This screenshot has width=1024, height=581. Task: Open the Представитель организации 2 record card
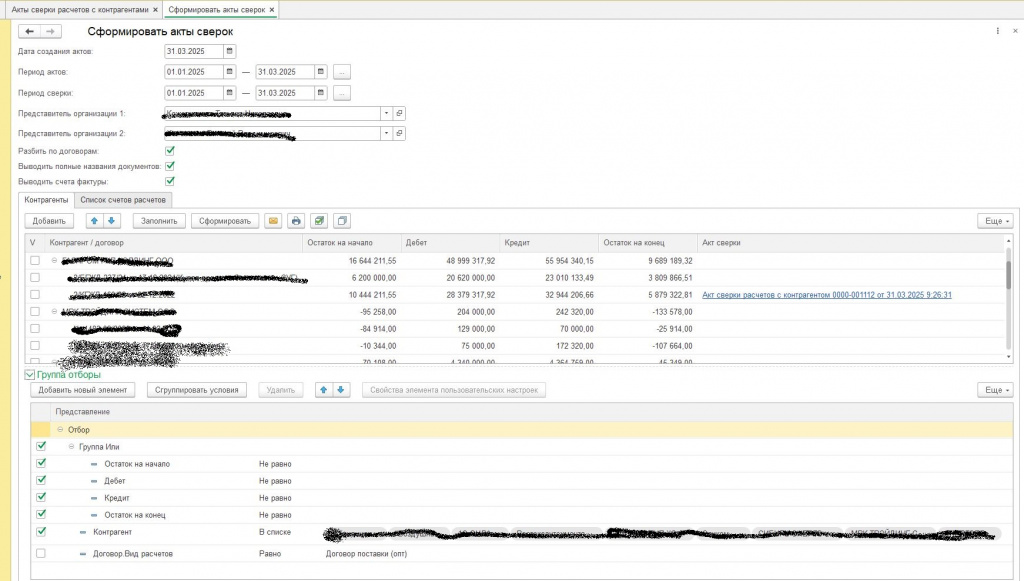(399, 133)
